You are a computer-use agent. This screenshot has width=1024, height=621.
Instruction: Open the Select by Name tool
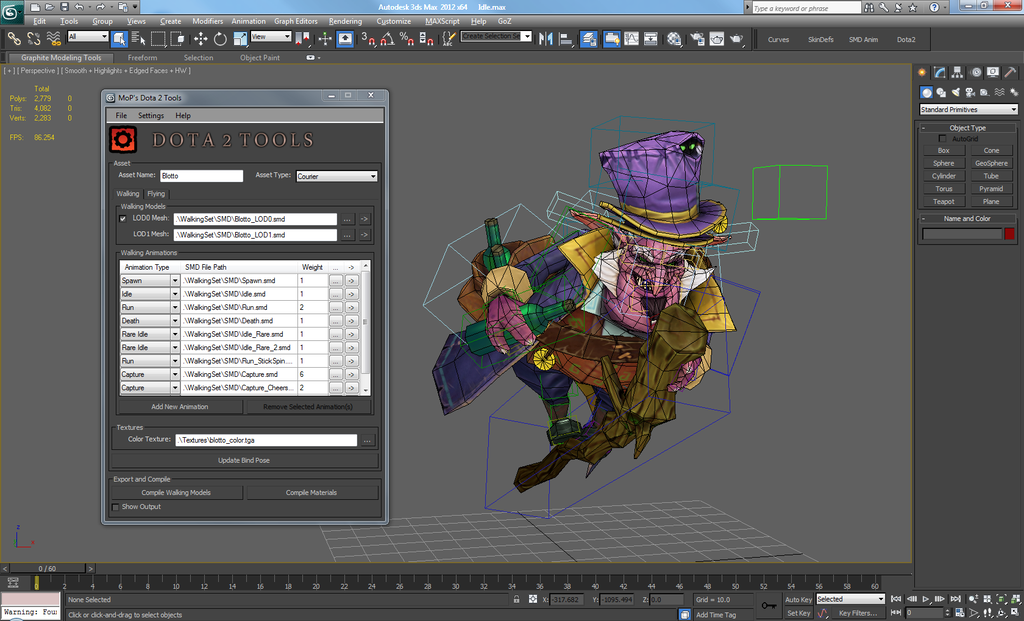pos(138,39)
